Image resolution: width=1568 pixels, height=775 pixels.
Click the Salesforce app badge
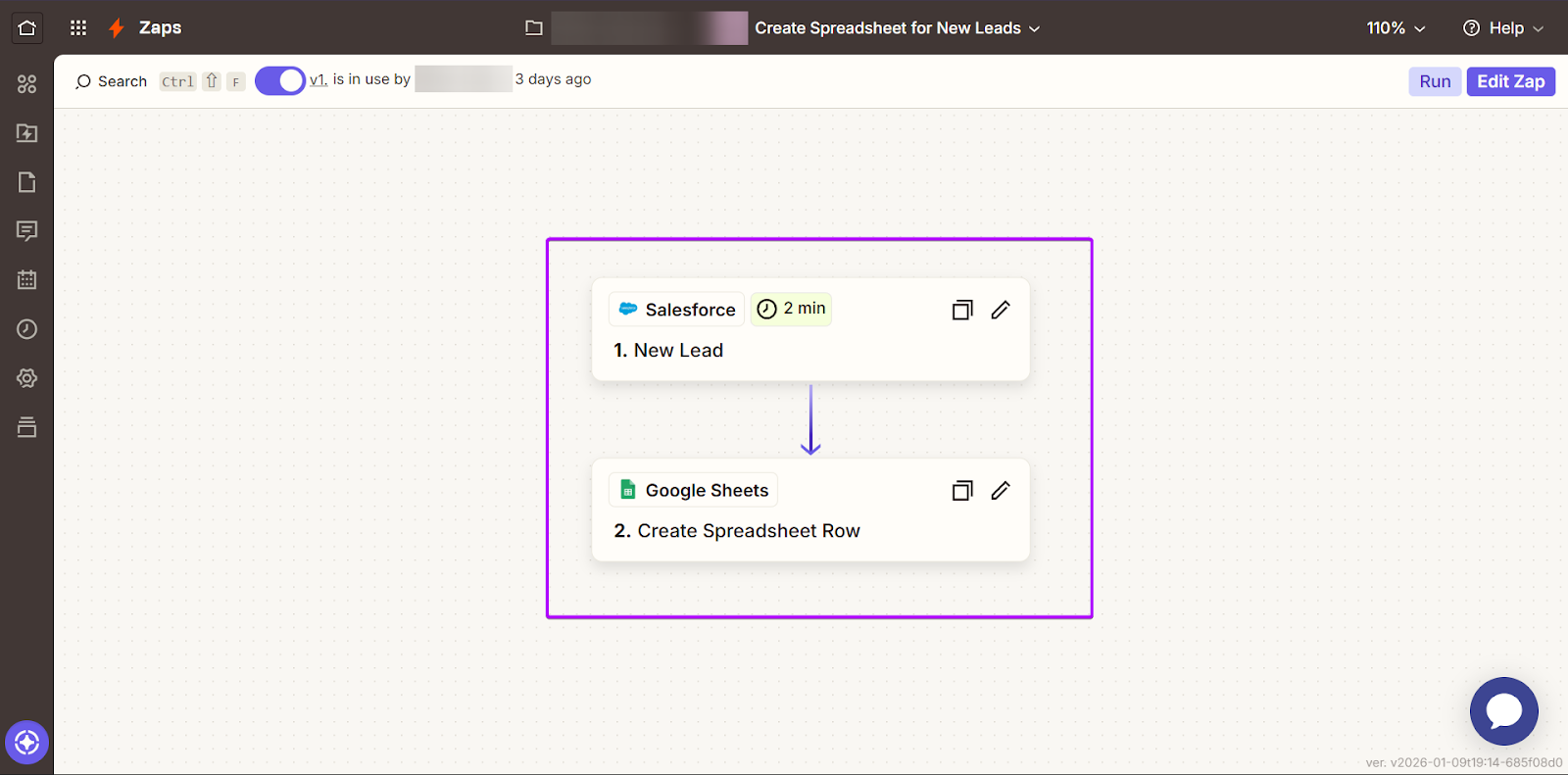(676, 310)
